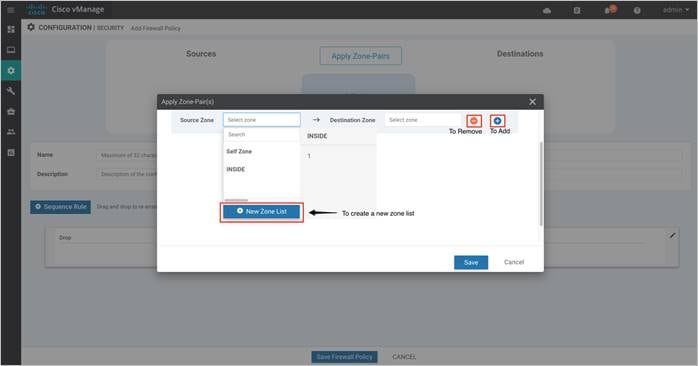Click CANCEL at the page bottom

tap(404, 357)
